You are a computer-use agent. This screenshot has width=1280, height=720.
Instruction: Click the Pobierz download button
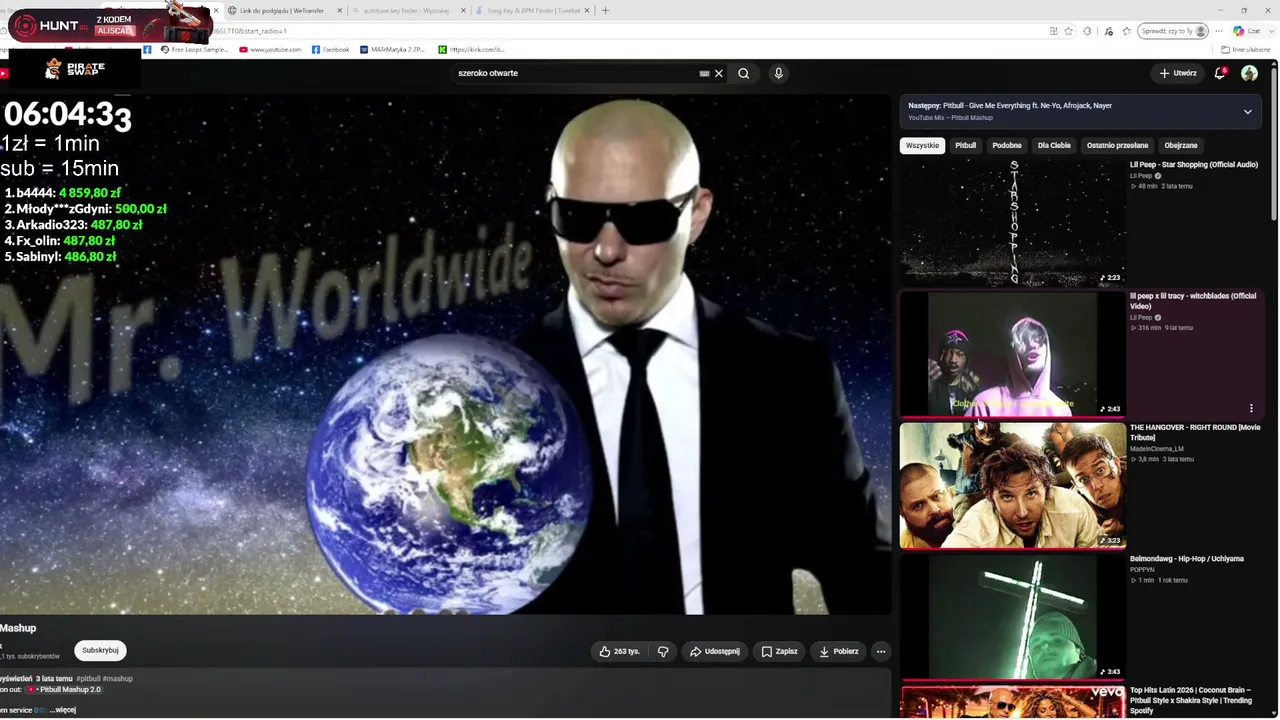coord(838,651)
